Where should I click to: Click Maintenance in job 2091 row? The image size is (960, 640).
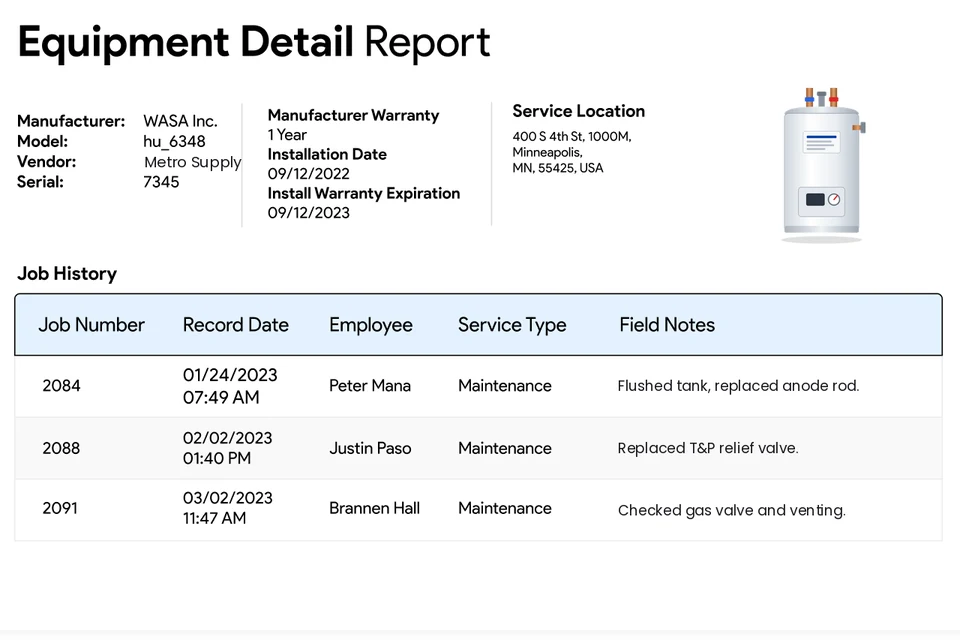[505, 508]
